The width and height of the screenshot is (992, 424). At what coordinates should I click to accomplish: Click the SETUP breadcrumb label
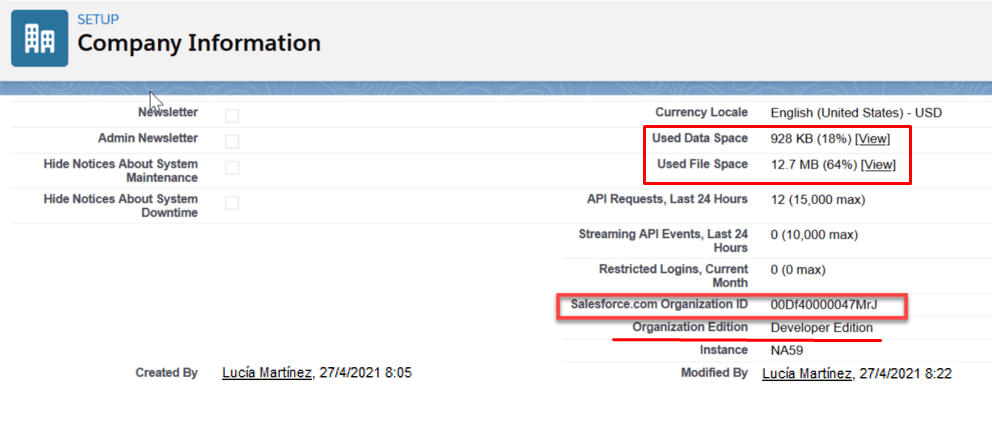(98, 19)
